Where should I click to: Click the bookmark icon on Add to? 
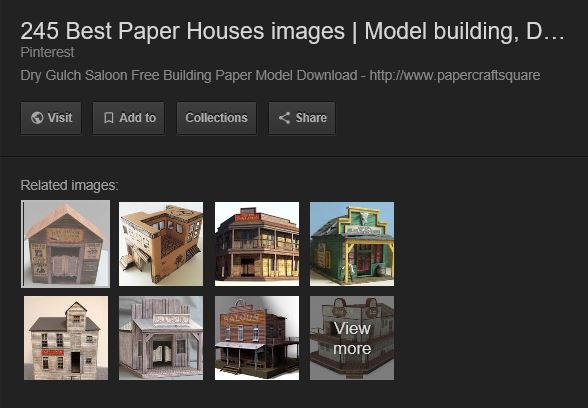point(108,118)
